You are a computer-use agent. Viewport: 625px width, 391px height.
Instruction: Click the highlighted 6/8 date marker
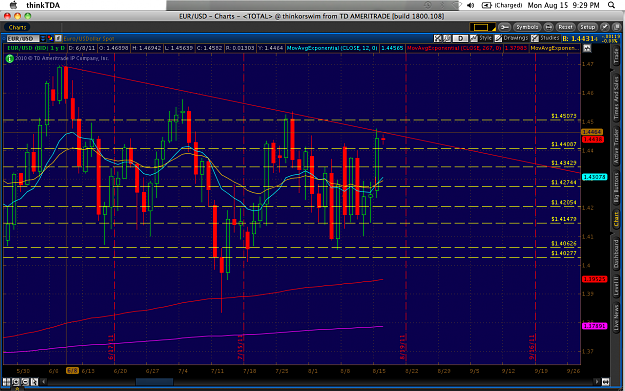tap(72, 371)
